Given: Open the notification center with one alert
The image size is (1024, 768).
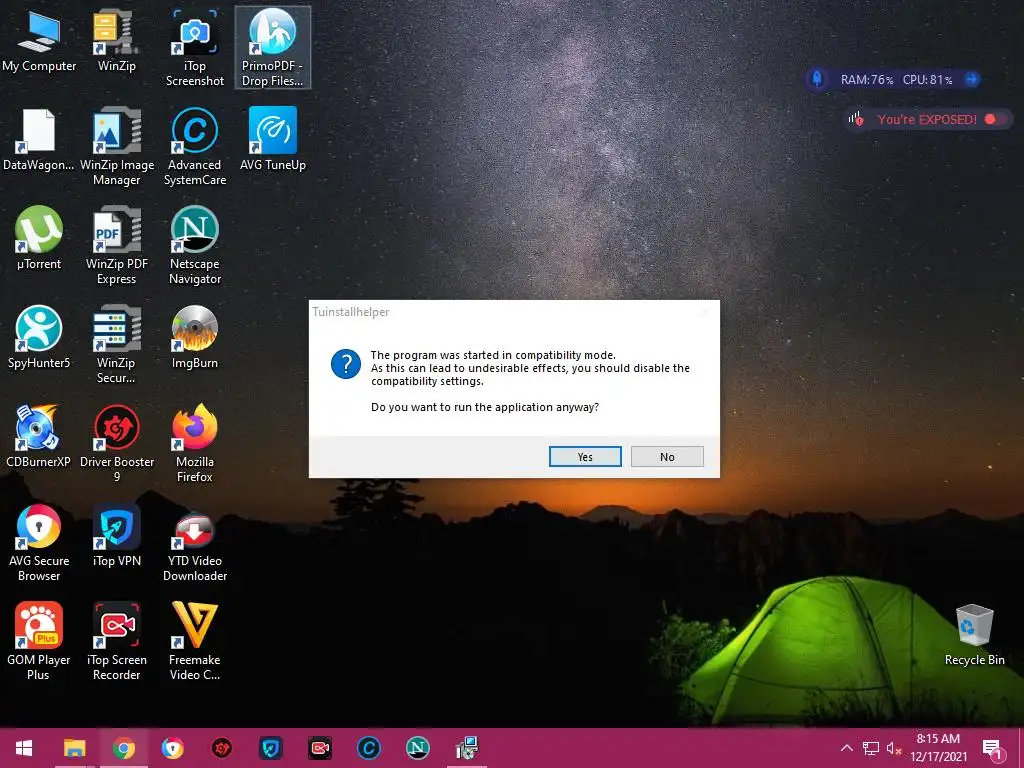Looking at the screenshot, I should tap(993, 750).
